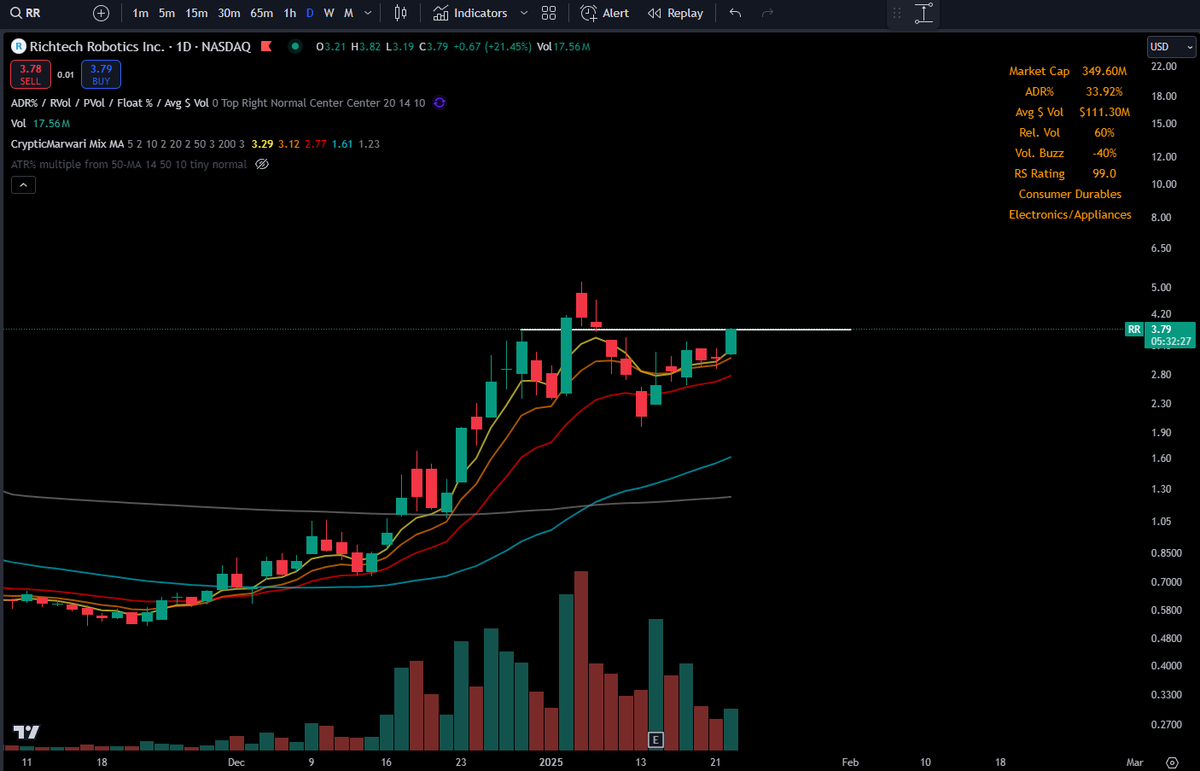Click the TradingView logo
The width and height of the screenshot is (1200, 771).
click(25, 732)
